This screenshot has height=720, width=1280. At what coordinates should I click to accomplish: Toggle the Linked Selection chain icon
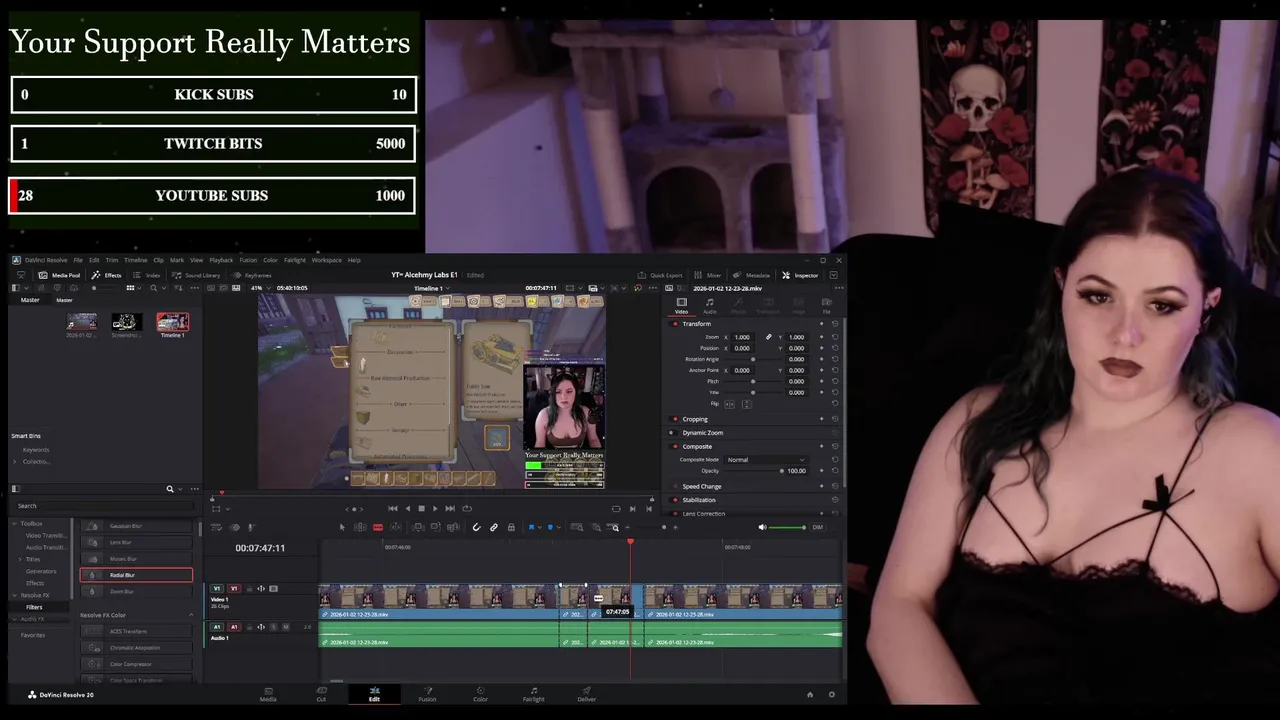[x=494, y=527]
